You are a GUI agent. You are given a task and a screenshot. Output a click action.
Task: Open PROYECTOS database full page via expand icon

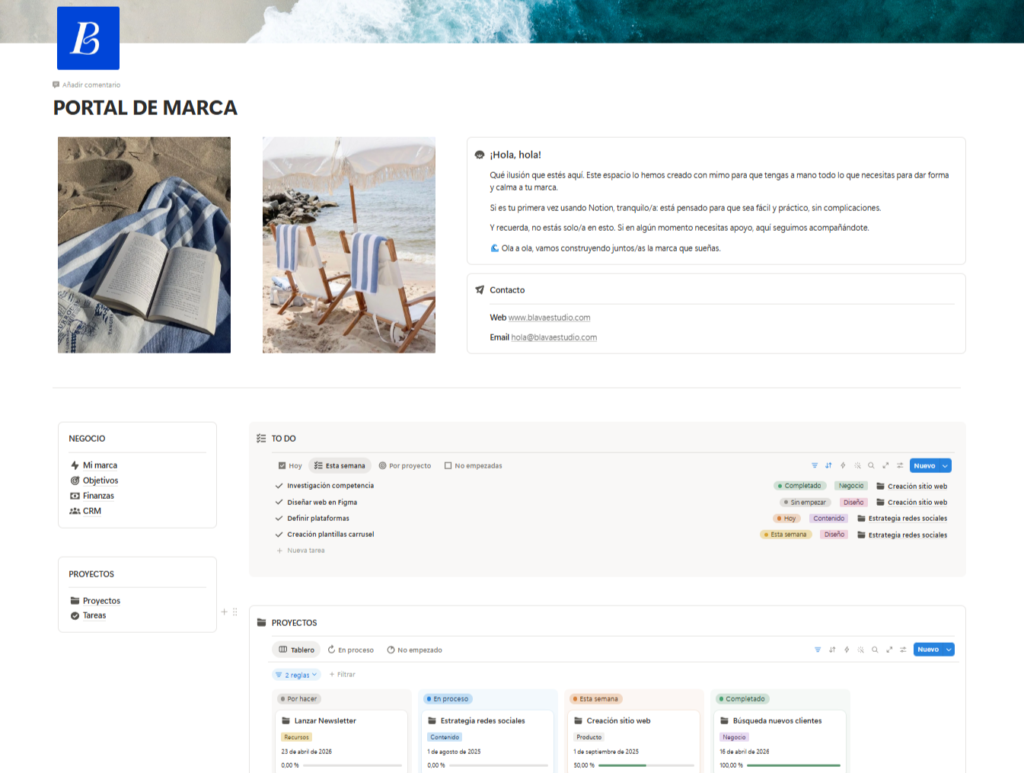889,650
